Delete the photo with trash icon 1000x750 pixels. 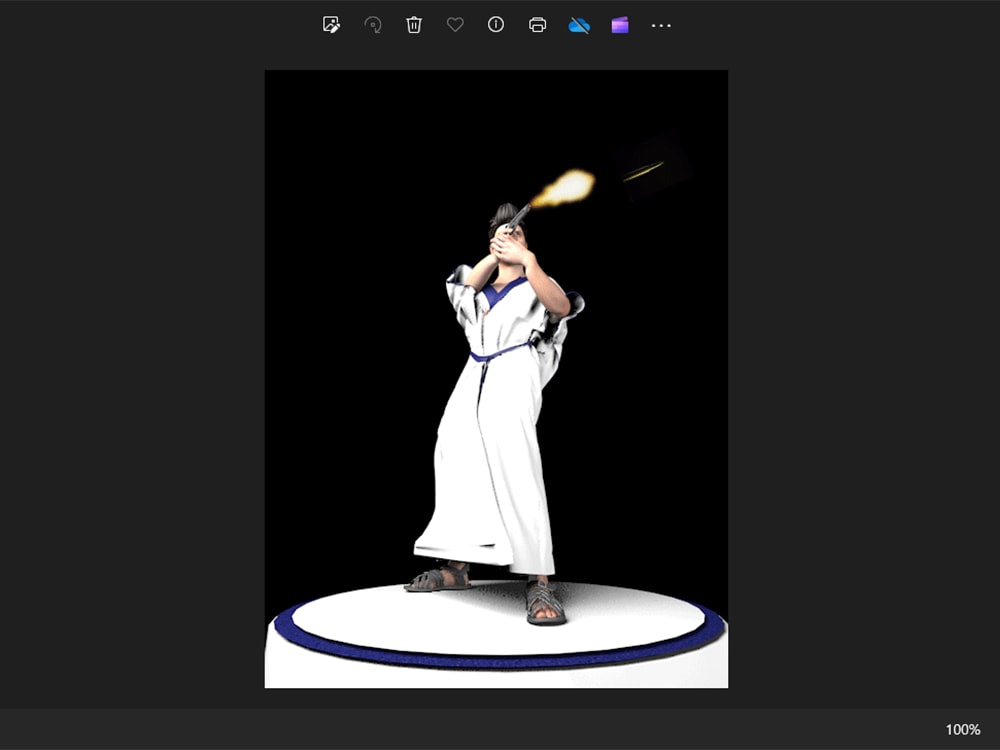pyautogui.click(x=414, y=25)
